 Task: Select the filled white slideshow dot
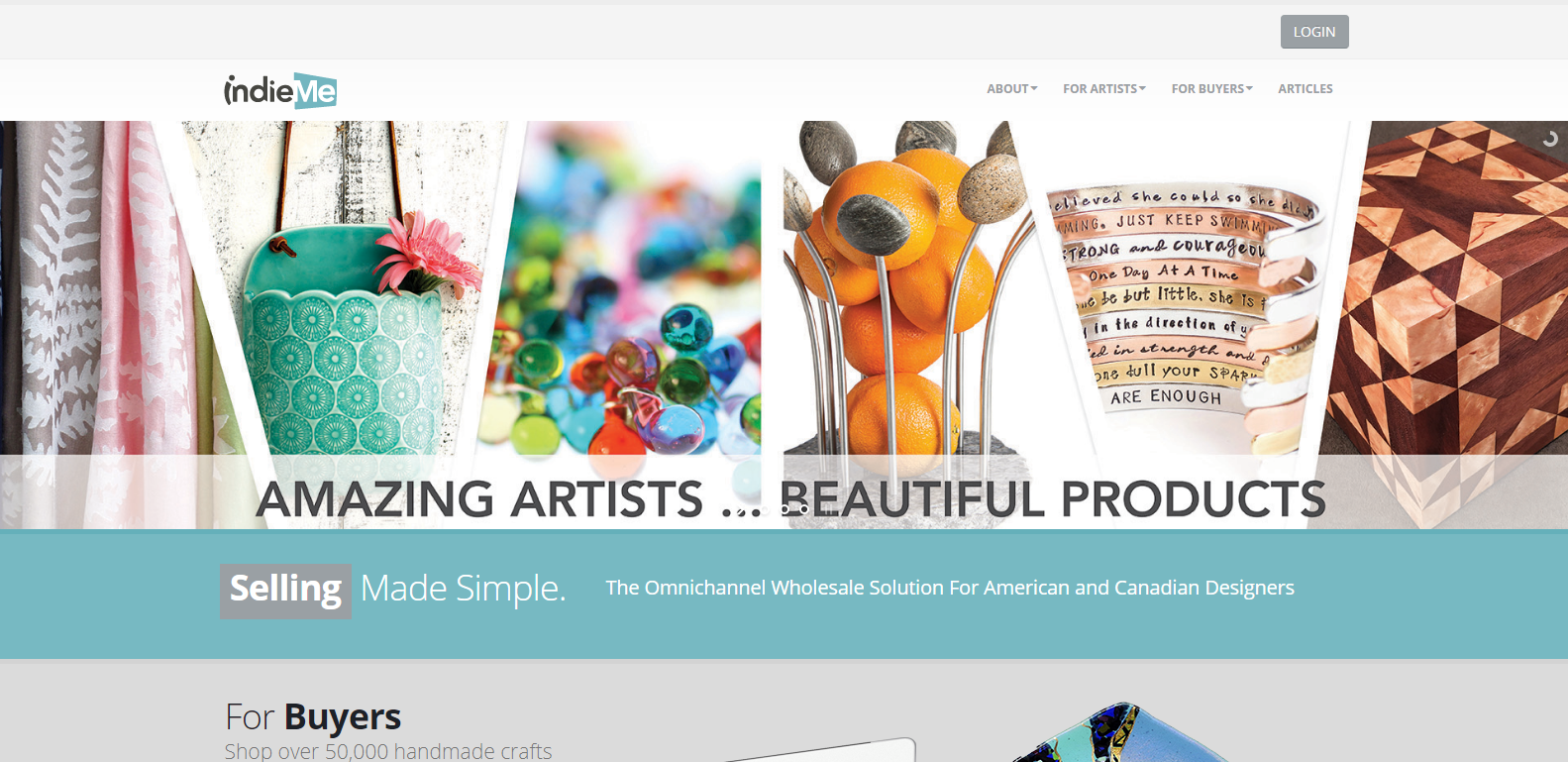tap(765, 509)
